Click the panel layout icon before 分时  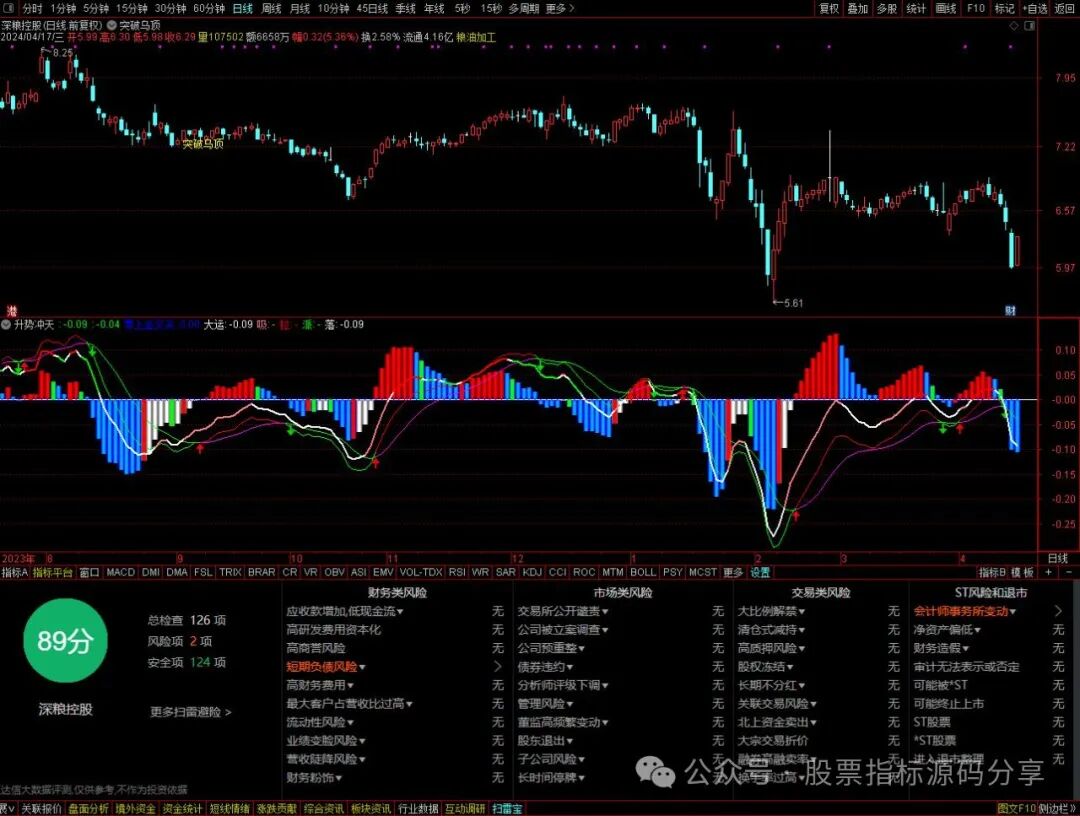[8, 8]
